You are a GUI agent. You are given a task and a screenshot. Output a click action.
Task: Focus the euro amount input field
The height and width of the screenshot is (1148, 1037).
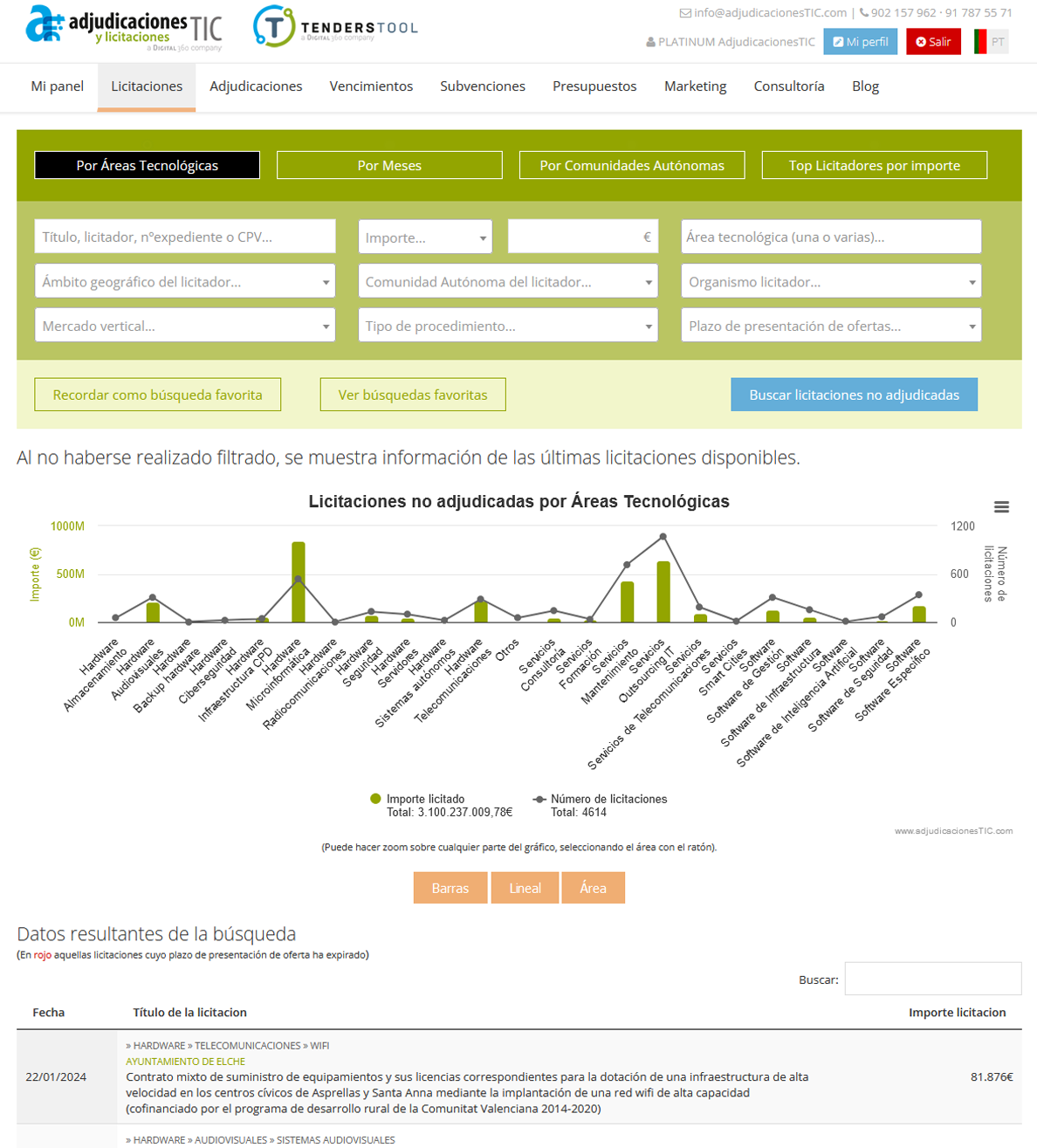coord(583,237)
